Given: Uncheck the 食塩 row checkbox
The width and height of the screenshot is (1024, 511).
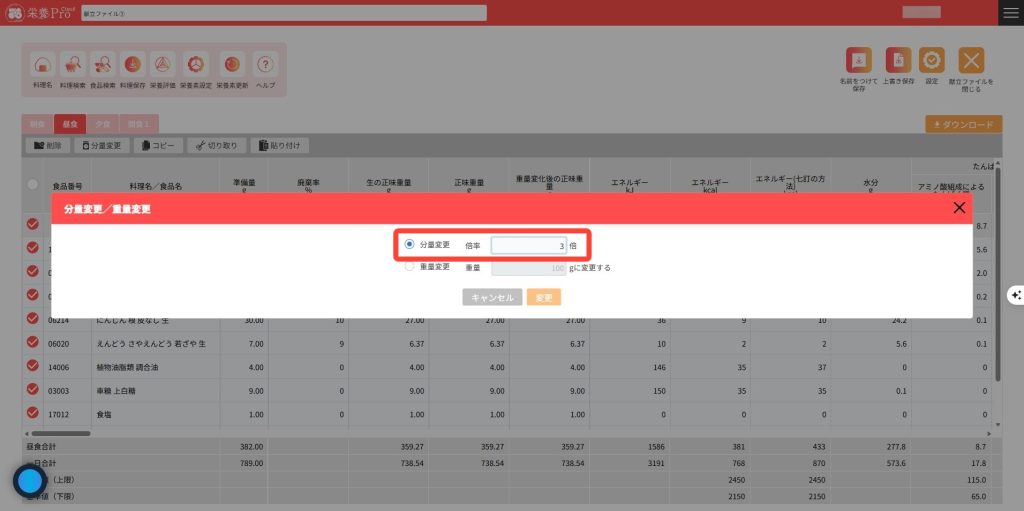Looking at the screenshot, I should tap(32, 413).
